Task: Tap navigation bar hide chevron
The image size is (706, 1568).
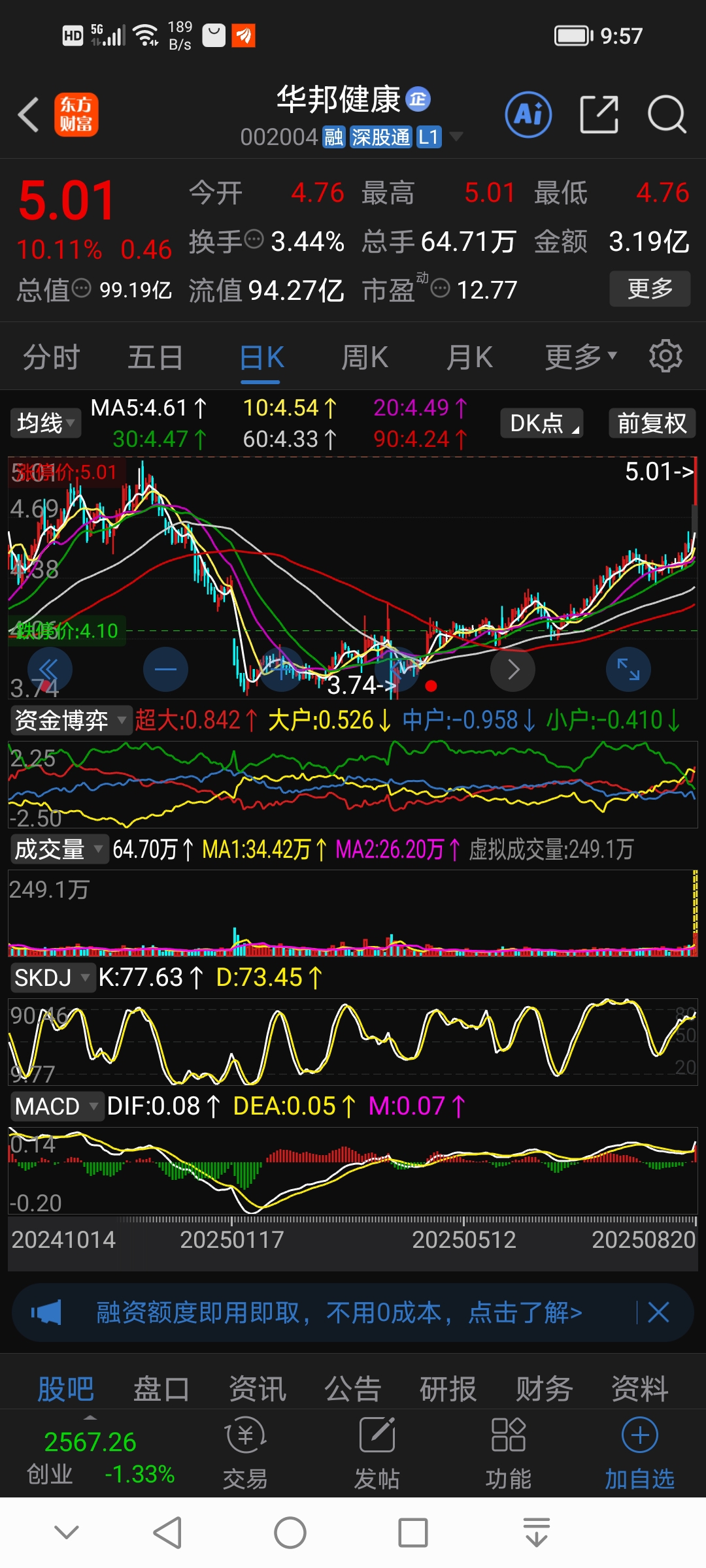Action: [67, 1532]
